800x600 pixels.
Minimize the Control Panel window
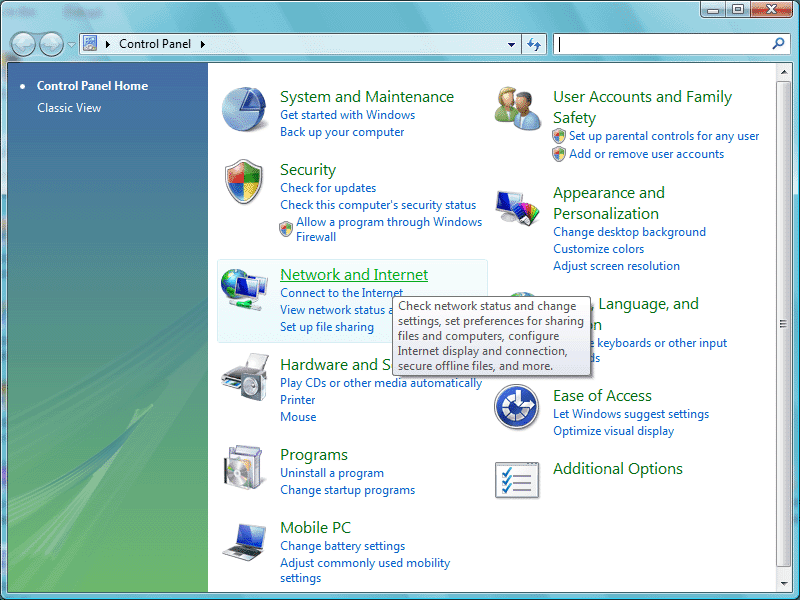[713, 10]
